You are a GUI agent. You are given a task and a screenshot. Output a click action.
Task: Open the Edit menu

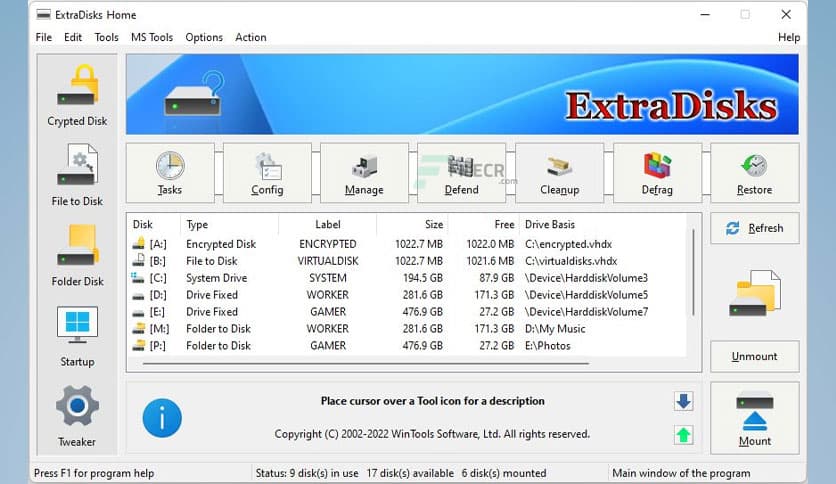[73, 37]
